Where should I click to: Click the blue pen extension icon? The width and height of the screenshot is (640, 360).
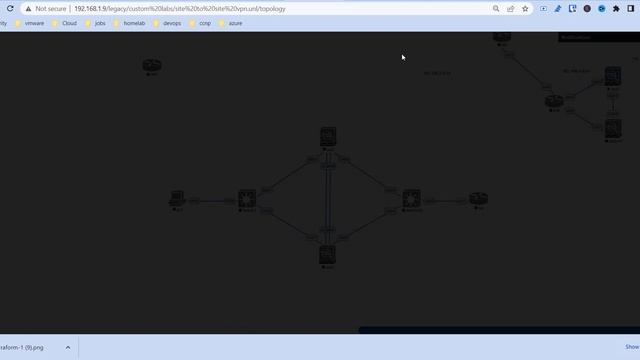(558, 9)
